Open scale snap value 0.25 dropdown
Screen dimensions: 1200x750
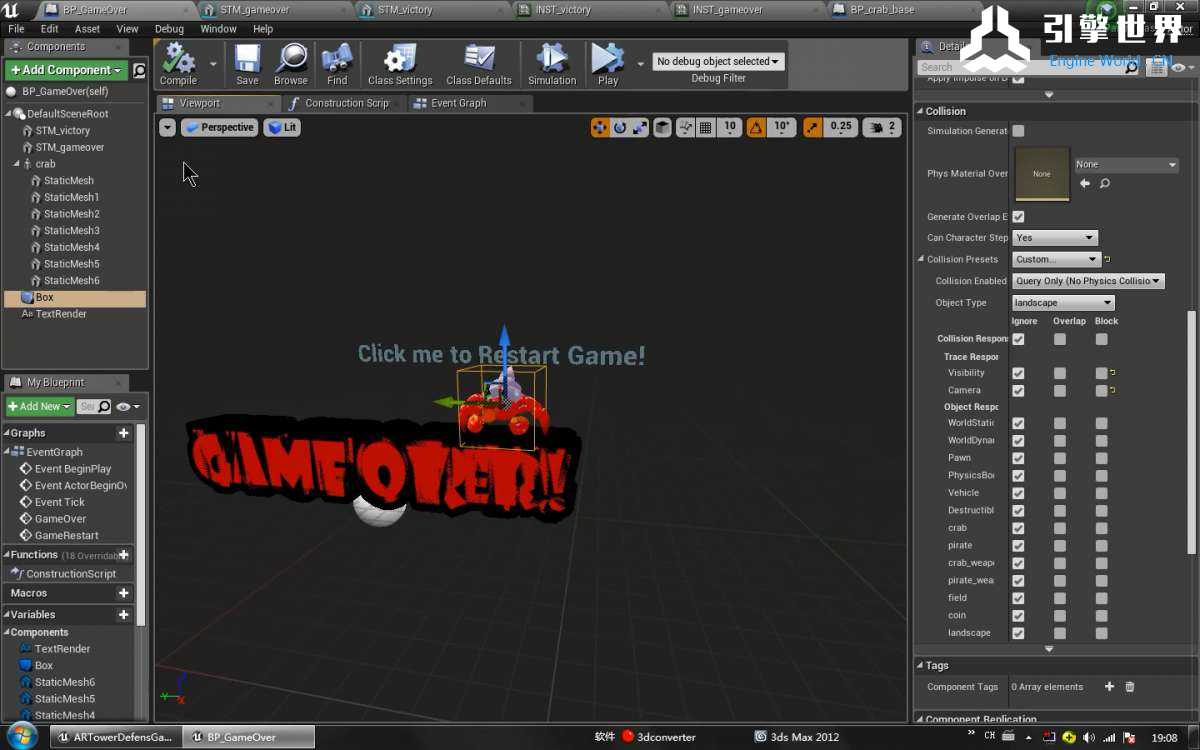pos(841,127)
